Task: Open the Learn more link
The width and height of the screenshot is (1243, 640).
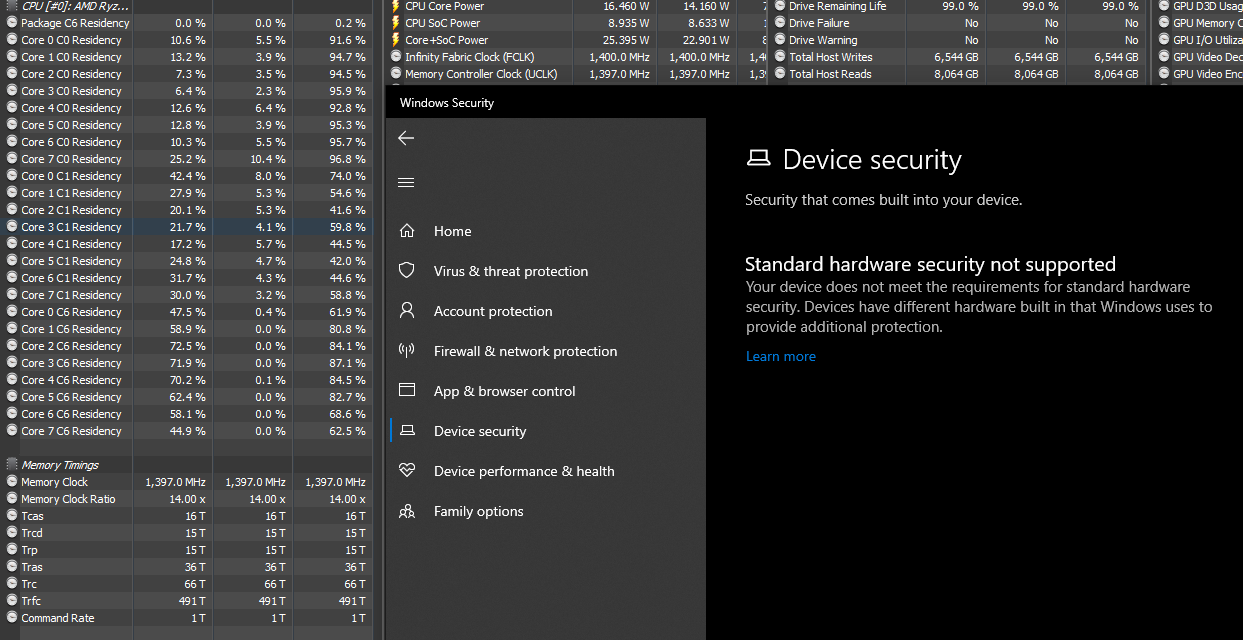Action: pyautogui.click(x=781, y=357)
